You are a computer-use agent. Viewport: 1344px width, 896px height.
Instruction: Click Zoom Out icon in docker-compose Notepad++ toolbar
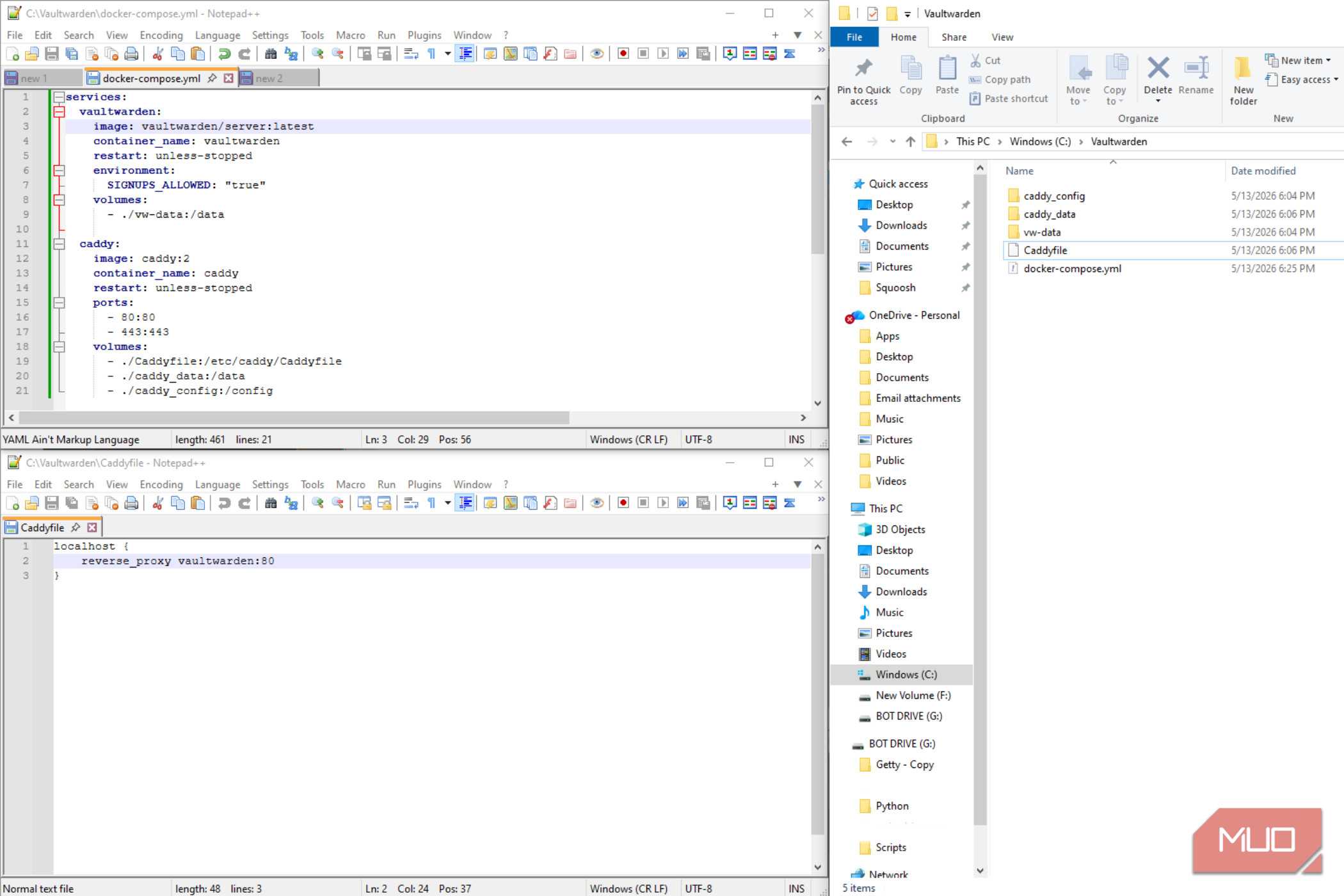[x=337, y=54]
